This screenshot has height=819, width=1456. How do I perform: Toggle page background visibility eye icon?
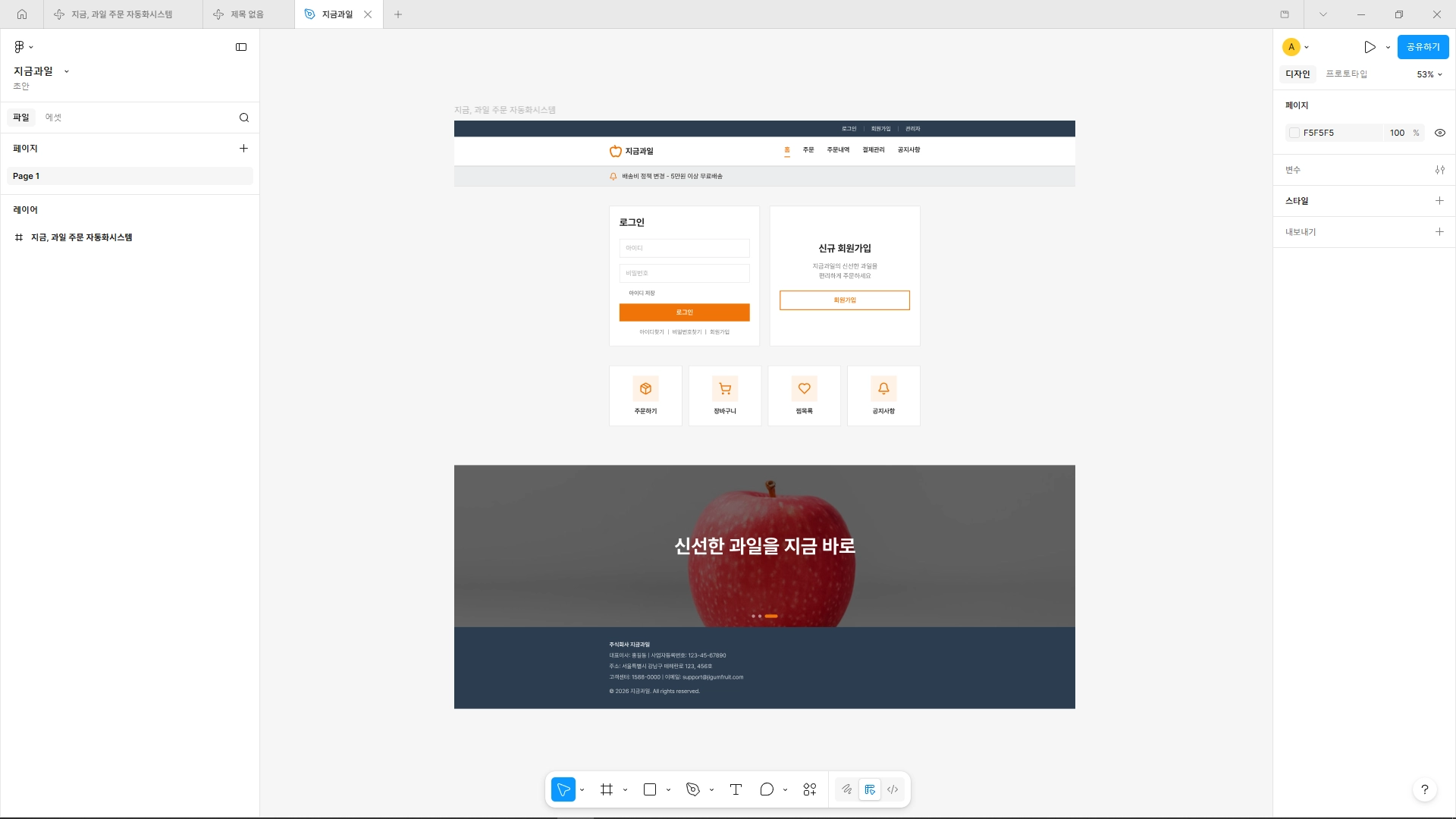[1440, 133]
